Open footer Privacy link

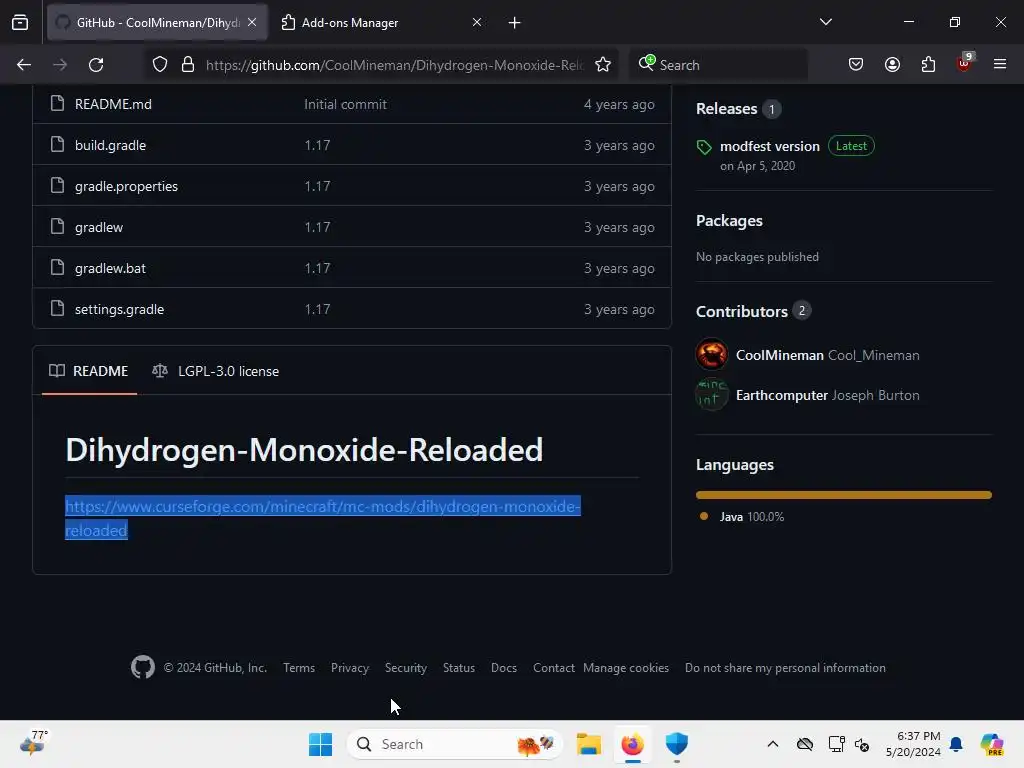coord(349,667)
